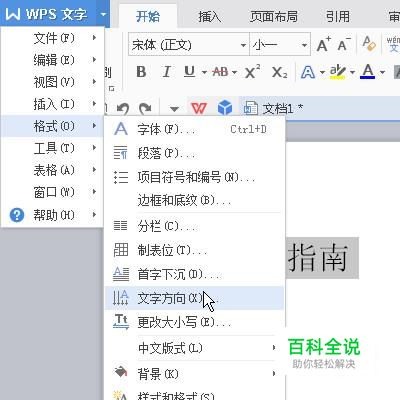
Task: Choose 制表位(T)... menu item
Action: click(195, 250)
